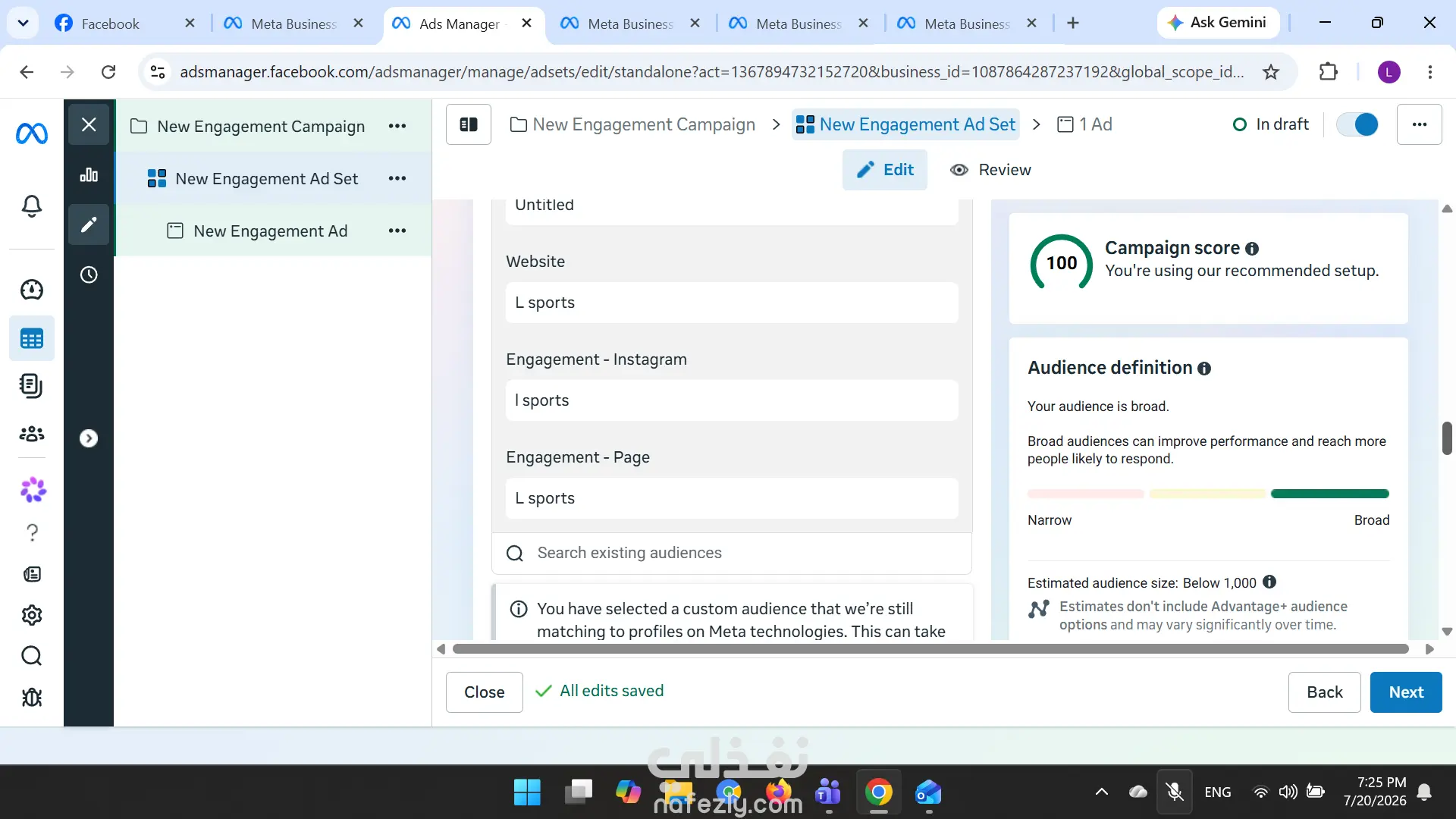Open the tab search dropdown arrow

click(24, 24)
